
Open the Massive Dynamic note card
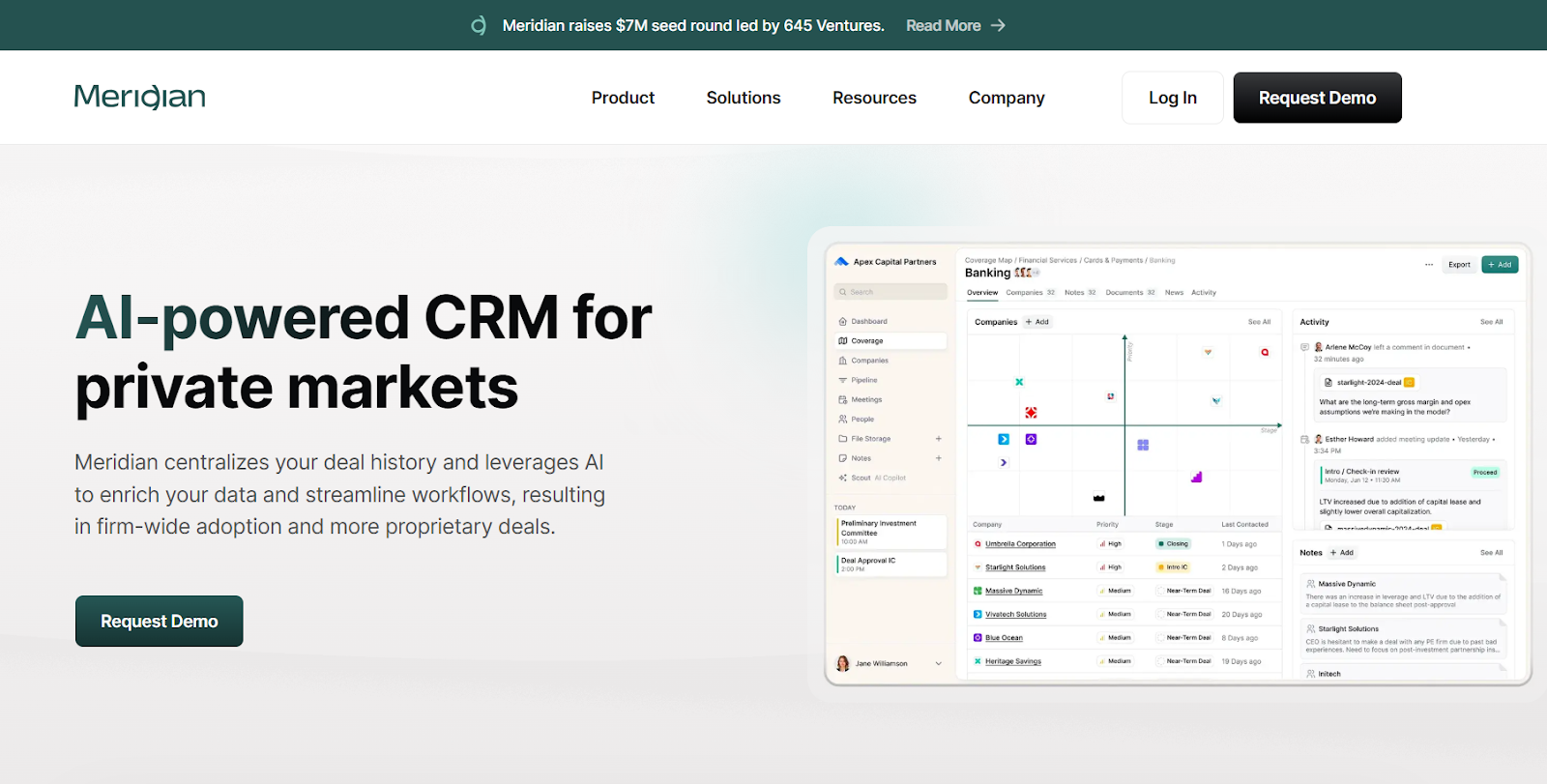pyautogui.click(x=1405, y=594)
